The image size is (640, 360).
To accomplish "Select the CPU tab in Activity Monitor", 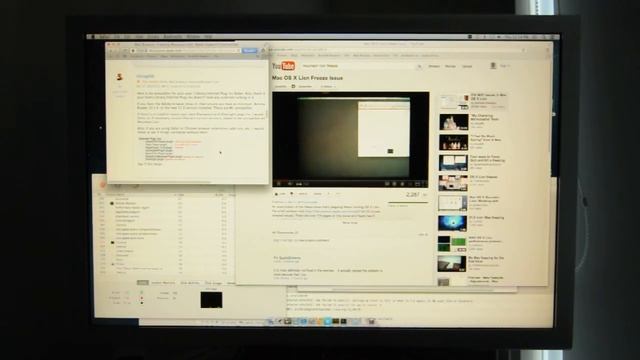I will coord(142,282).
